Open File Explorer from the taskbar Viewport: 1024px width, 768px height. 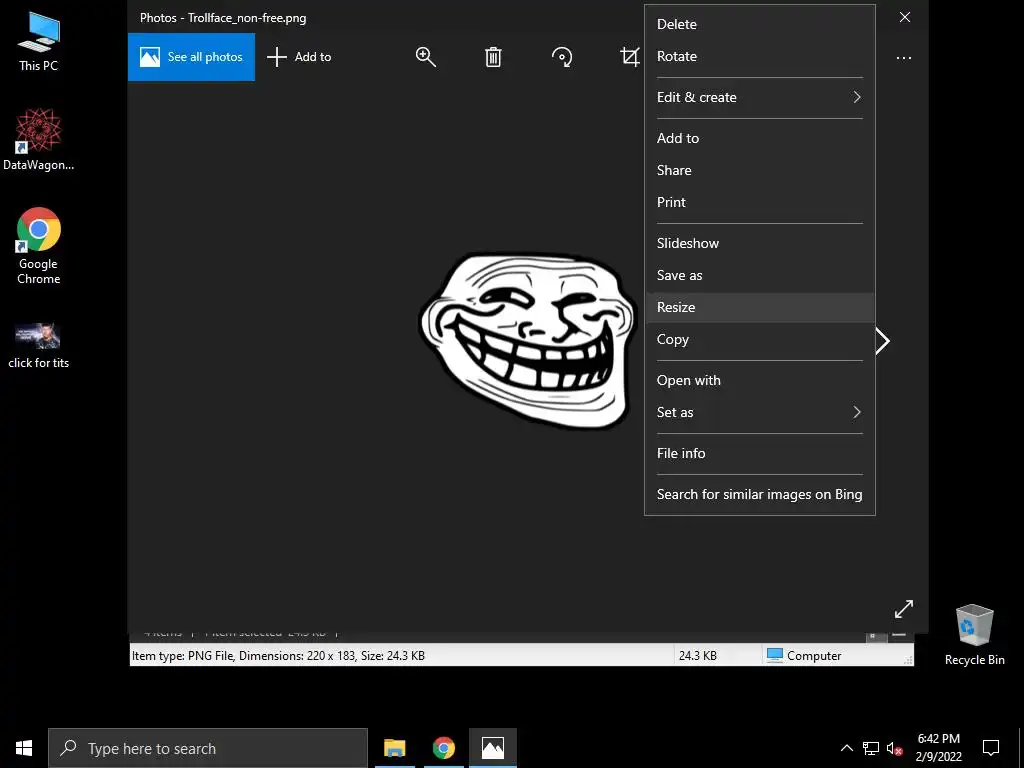click(x=394, y=748)
